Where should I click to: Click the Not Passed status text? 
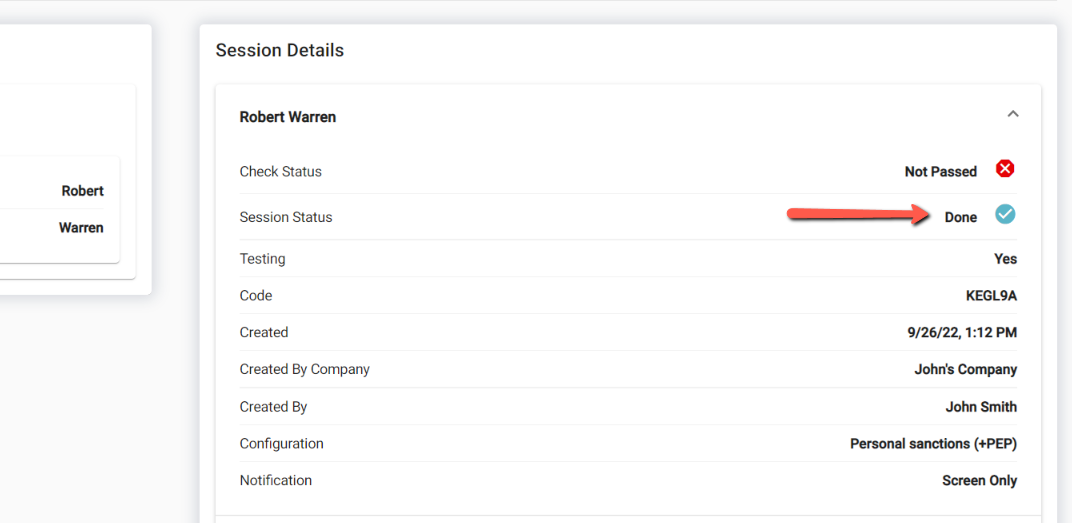pyautogui.click(x=940, y=172)
